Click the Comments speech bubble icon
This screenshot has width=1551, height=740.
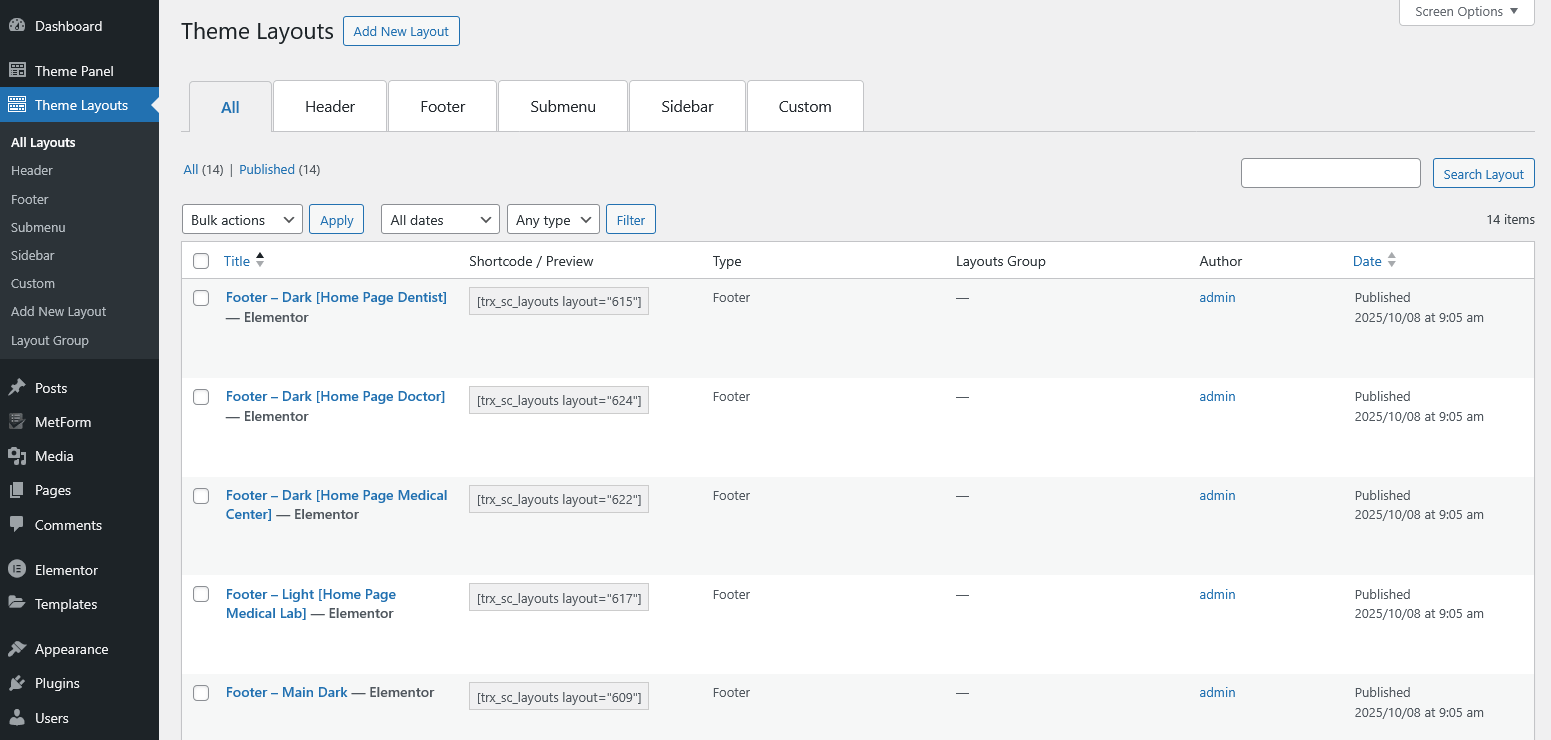click(17, 524)
